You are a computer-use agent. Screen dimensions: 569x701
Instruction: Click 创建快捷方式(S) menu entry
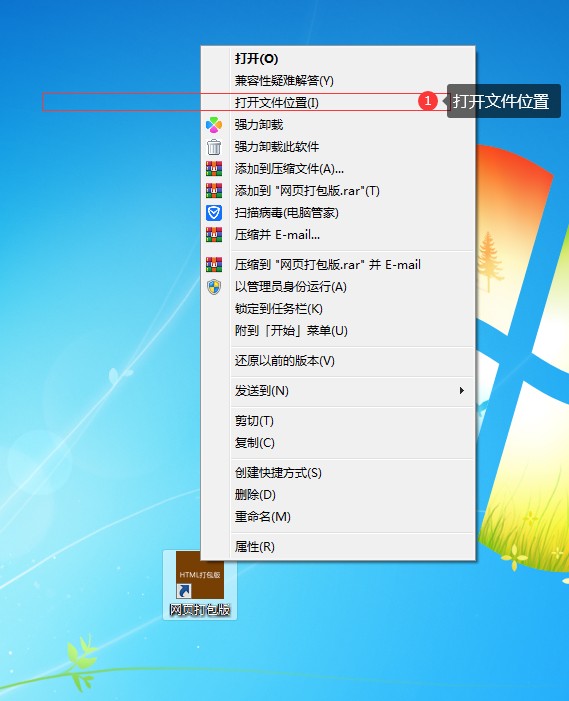[338, 473]
